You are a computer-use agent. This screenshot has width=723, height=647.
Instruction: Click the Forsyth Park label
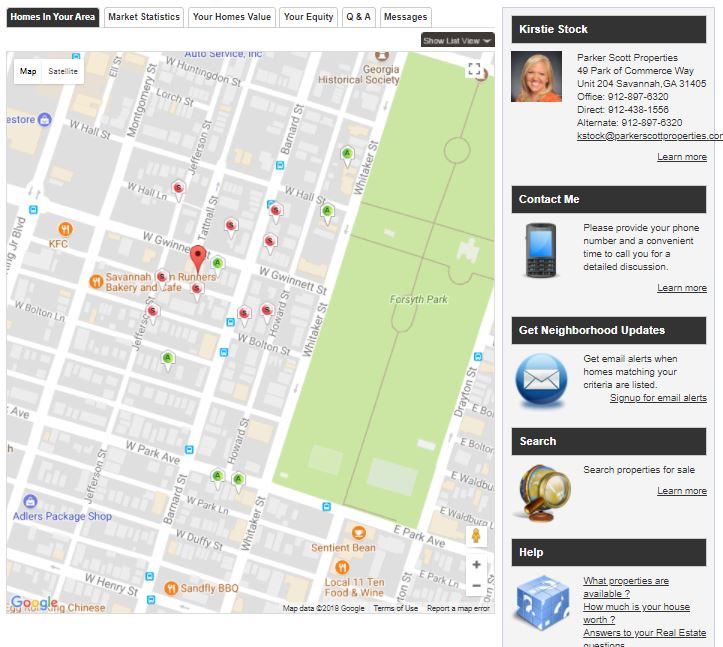coord(419,299)
